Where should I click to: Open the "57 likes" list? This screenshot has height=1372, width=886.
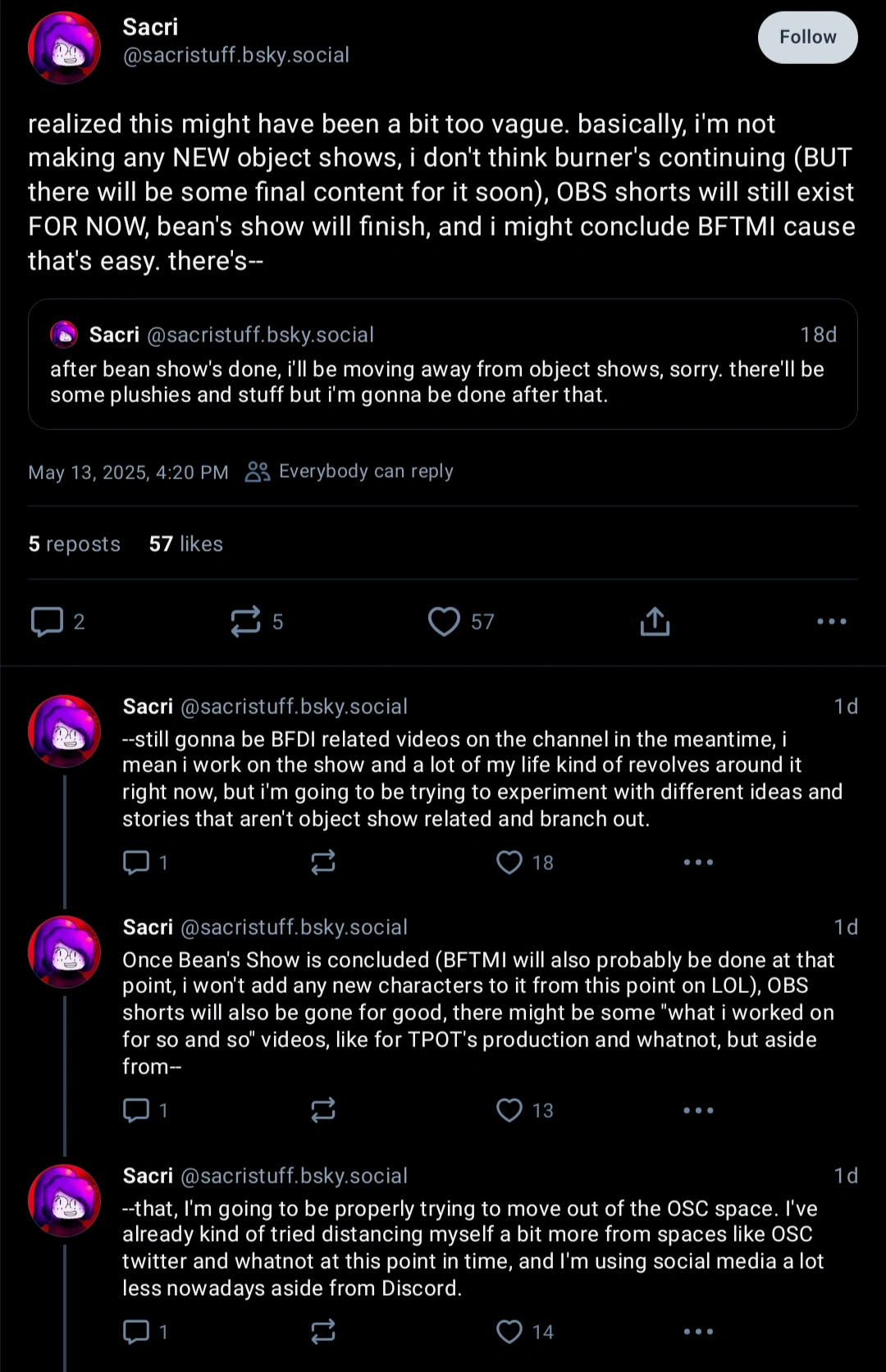(x=185, y=544)
